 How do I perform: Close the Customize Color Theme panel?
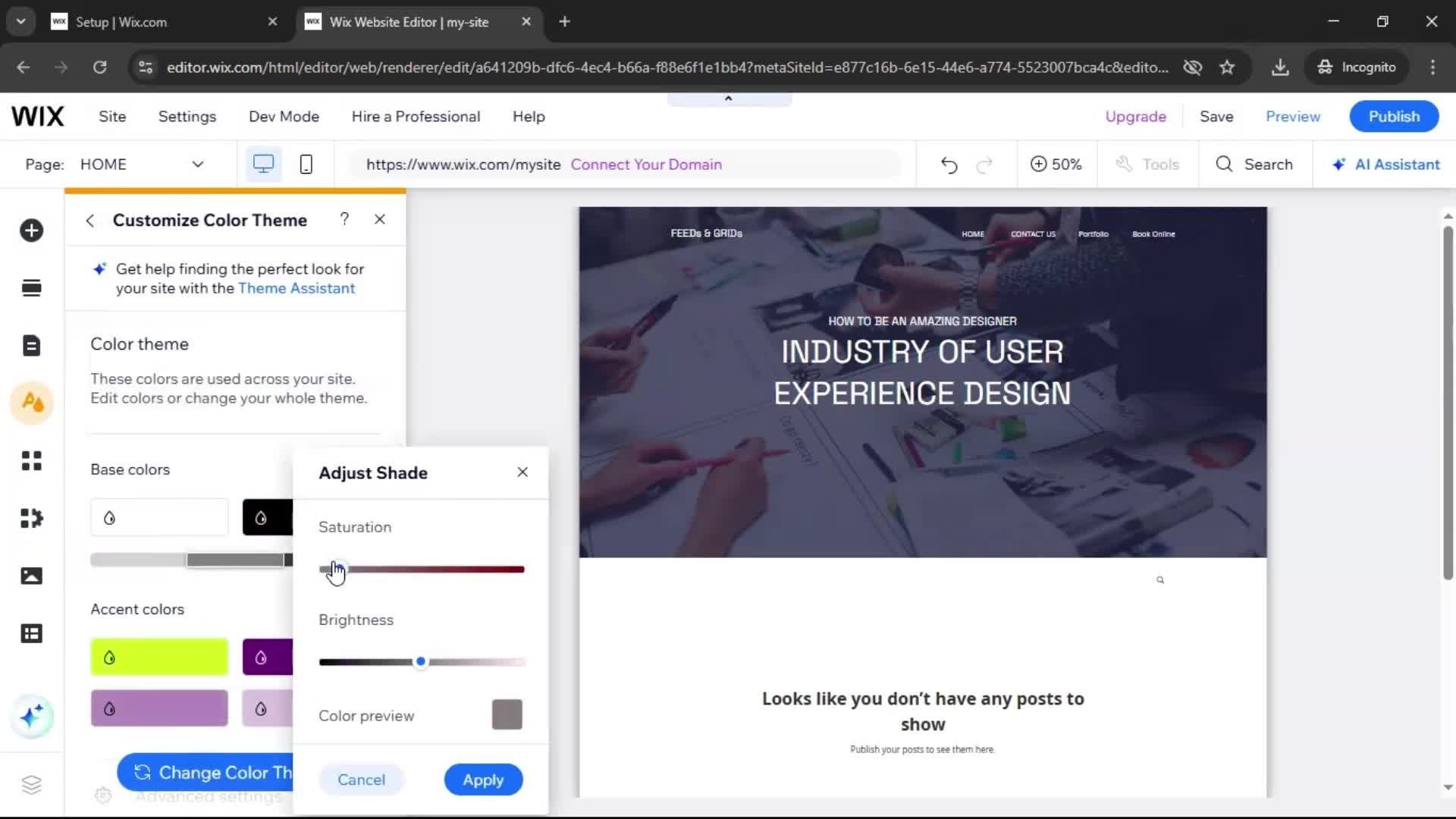pos(380,219)
